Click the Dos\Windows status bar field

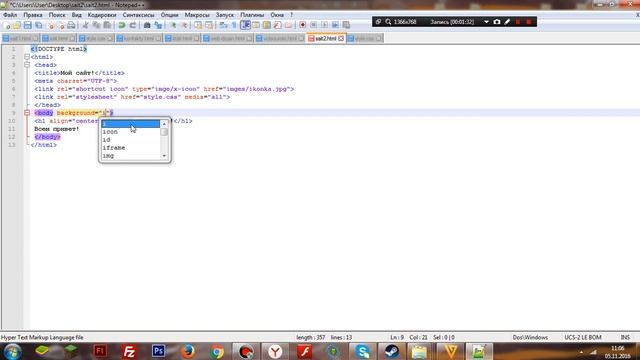[530, 338]
